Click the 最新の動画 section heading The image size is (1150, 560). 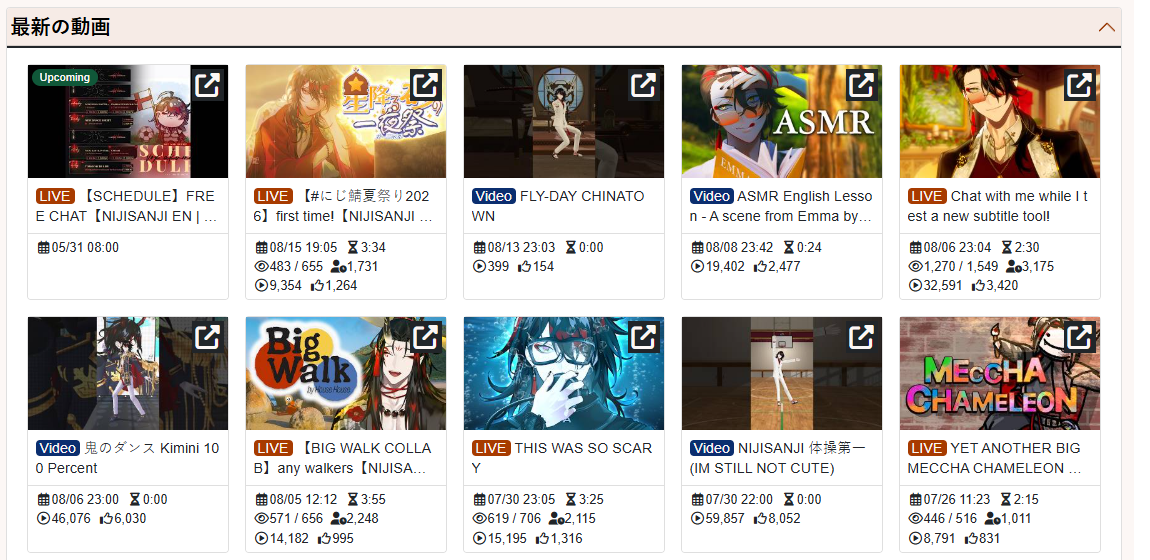[x=60, y=27]
